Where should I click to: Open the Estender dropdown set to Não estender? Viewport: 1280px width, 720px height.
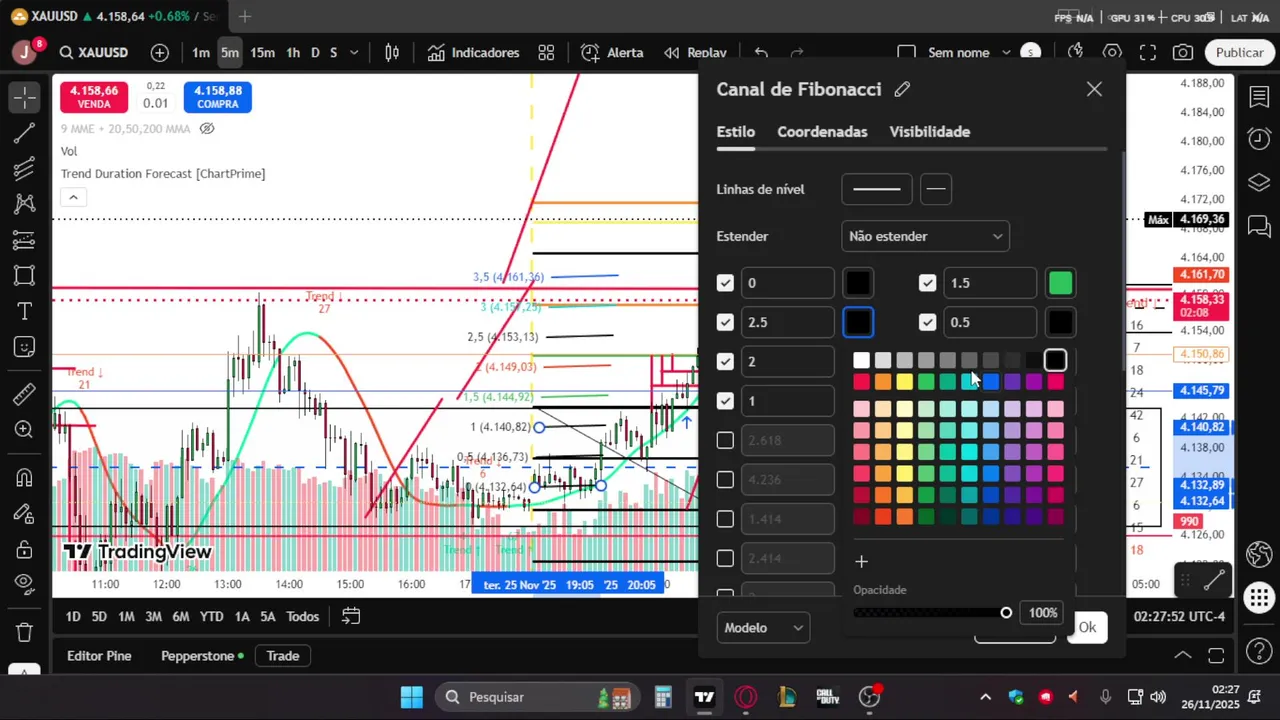[925, 236]
